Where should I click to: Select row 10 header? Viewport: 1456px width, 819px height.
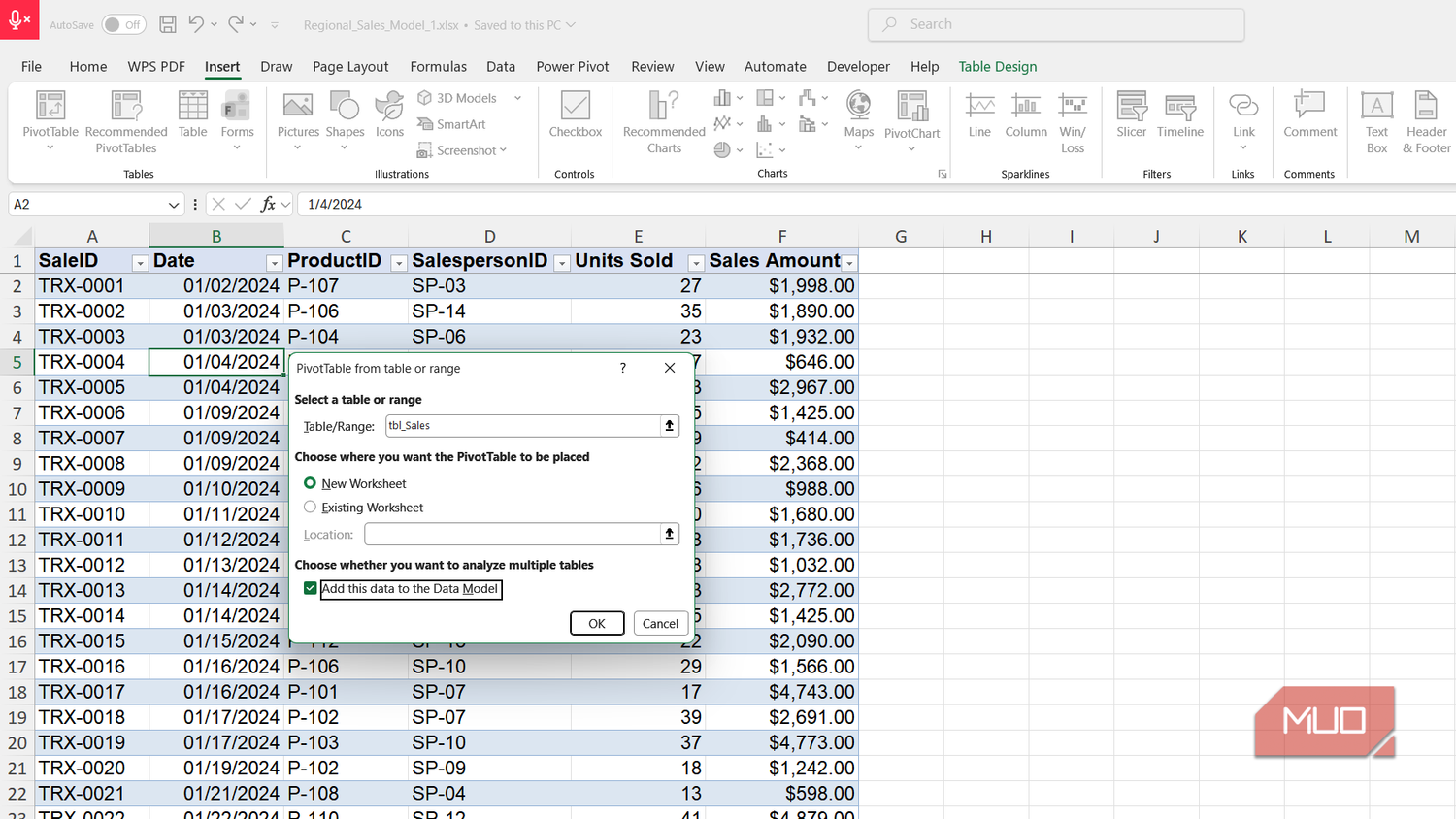[x=17, y=489]
